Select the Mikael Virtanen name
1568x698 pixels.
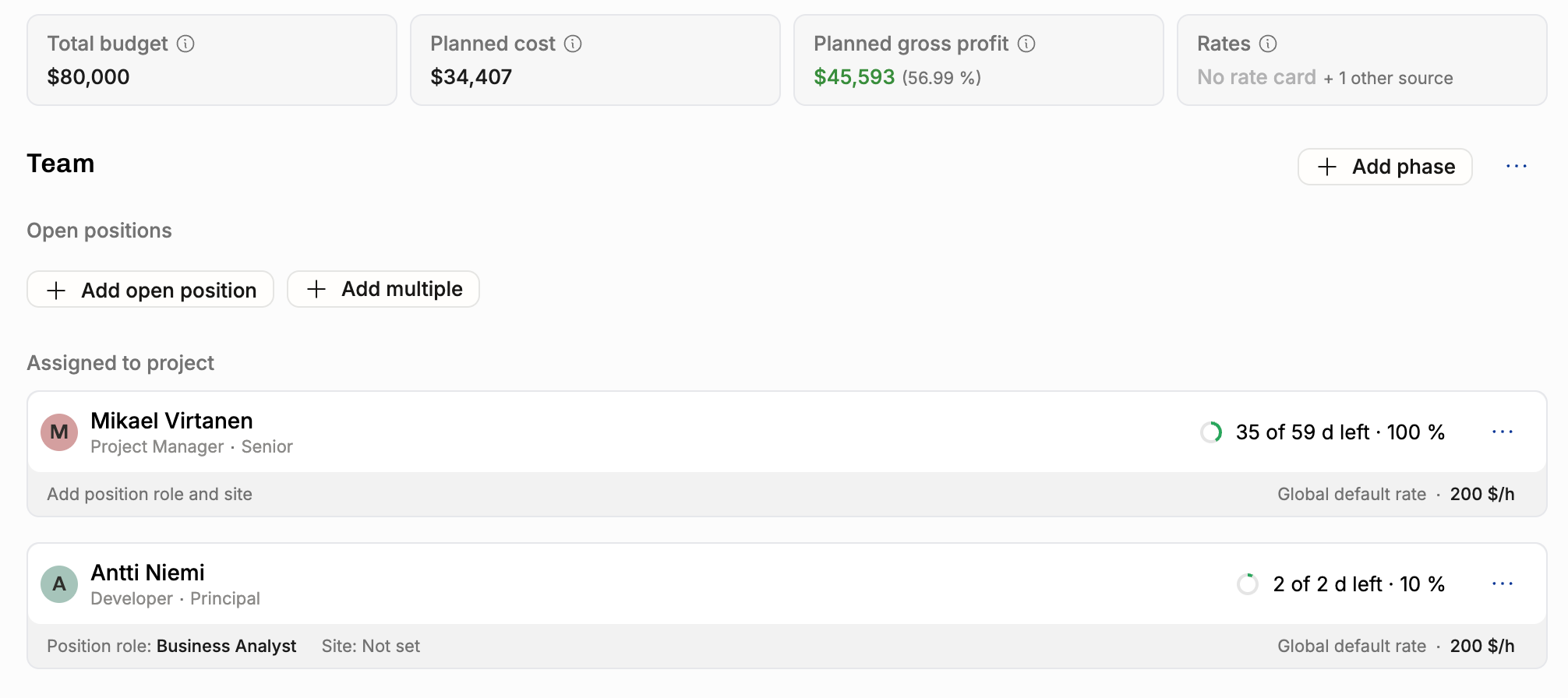171,421
